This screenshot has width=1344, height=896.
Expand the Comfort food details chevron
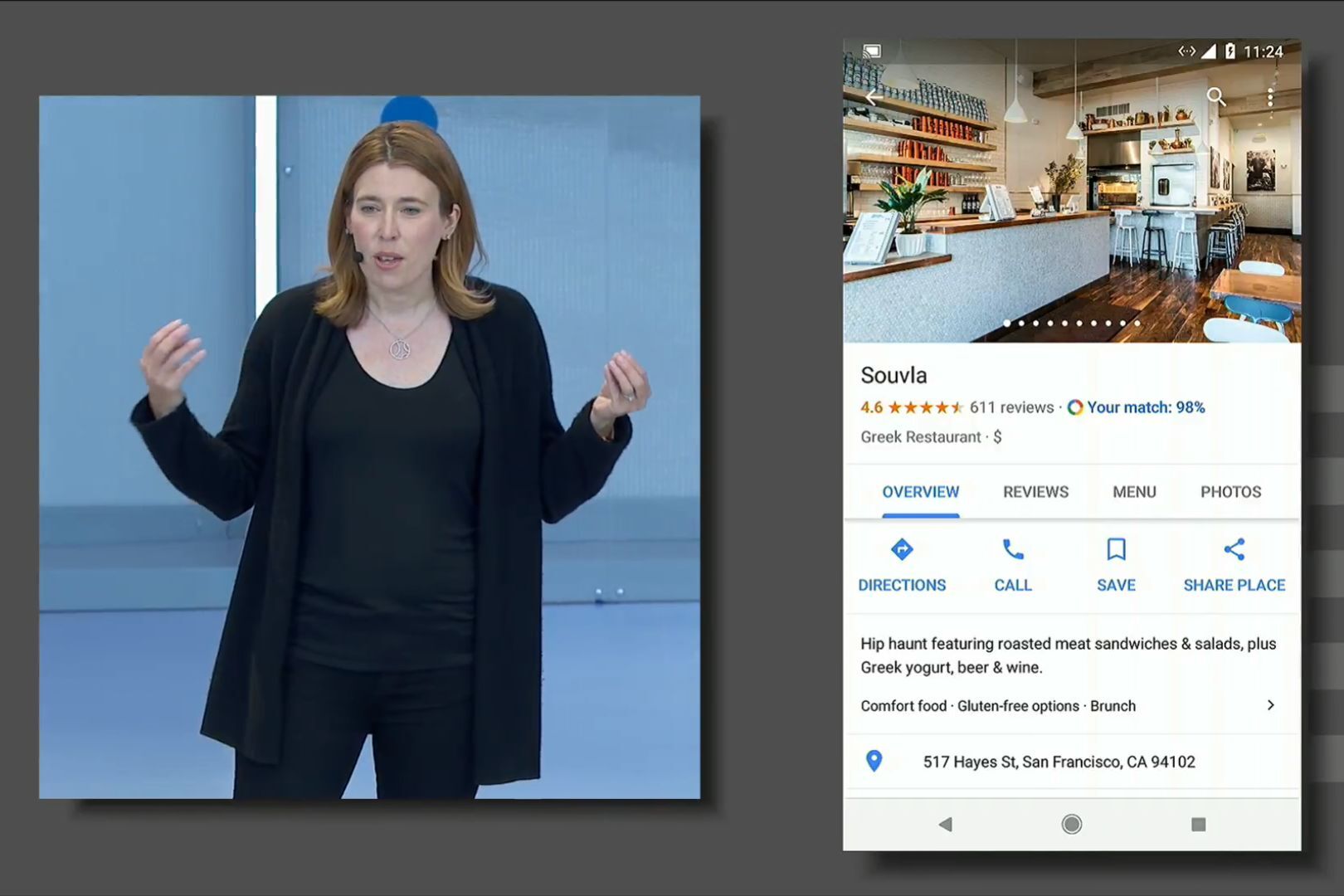[x=1270, y=705]
